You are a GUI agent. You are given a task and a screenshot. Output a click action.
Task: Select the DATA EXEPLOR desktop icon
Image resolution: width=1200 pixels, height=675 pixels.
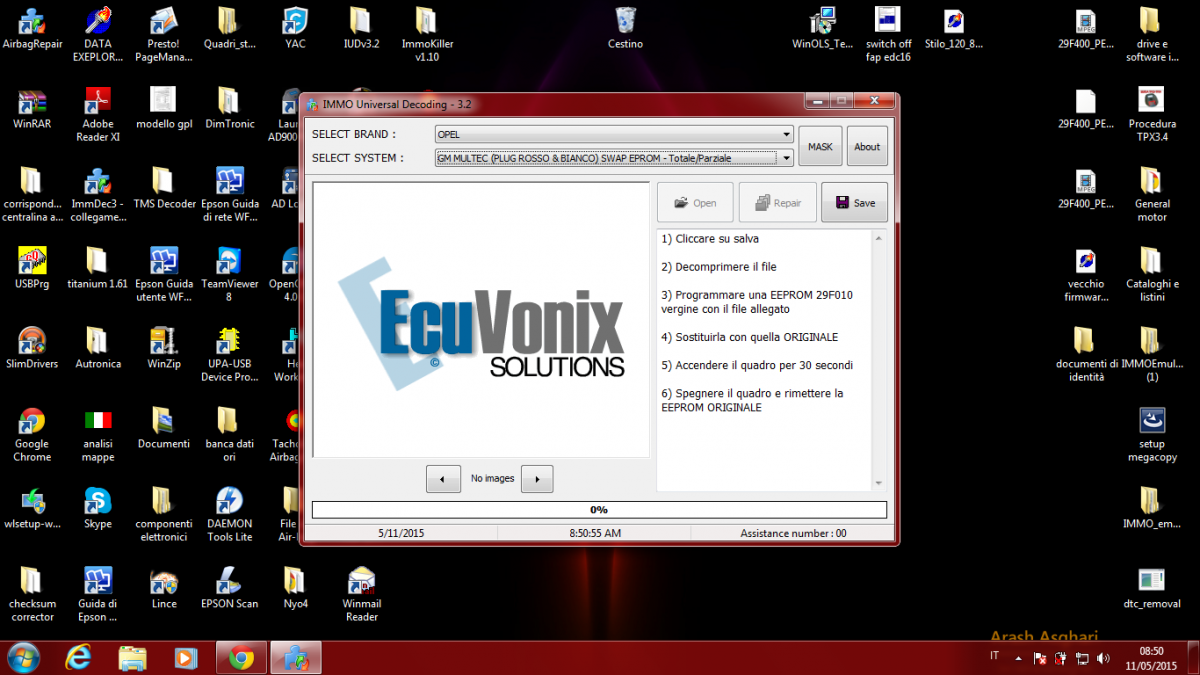tap(98, 35)
